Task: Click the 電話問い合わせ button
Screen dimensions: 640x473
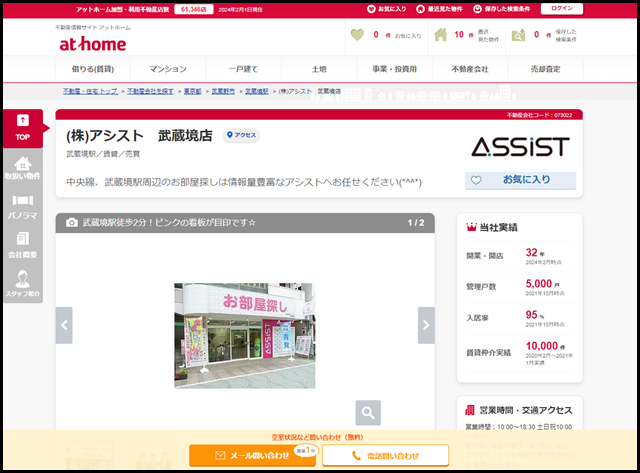Action: 385,455
